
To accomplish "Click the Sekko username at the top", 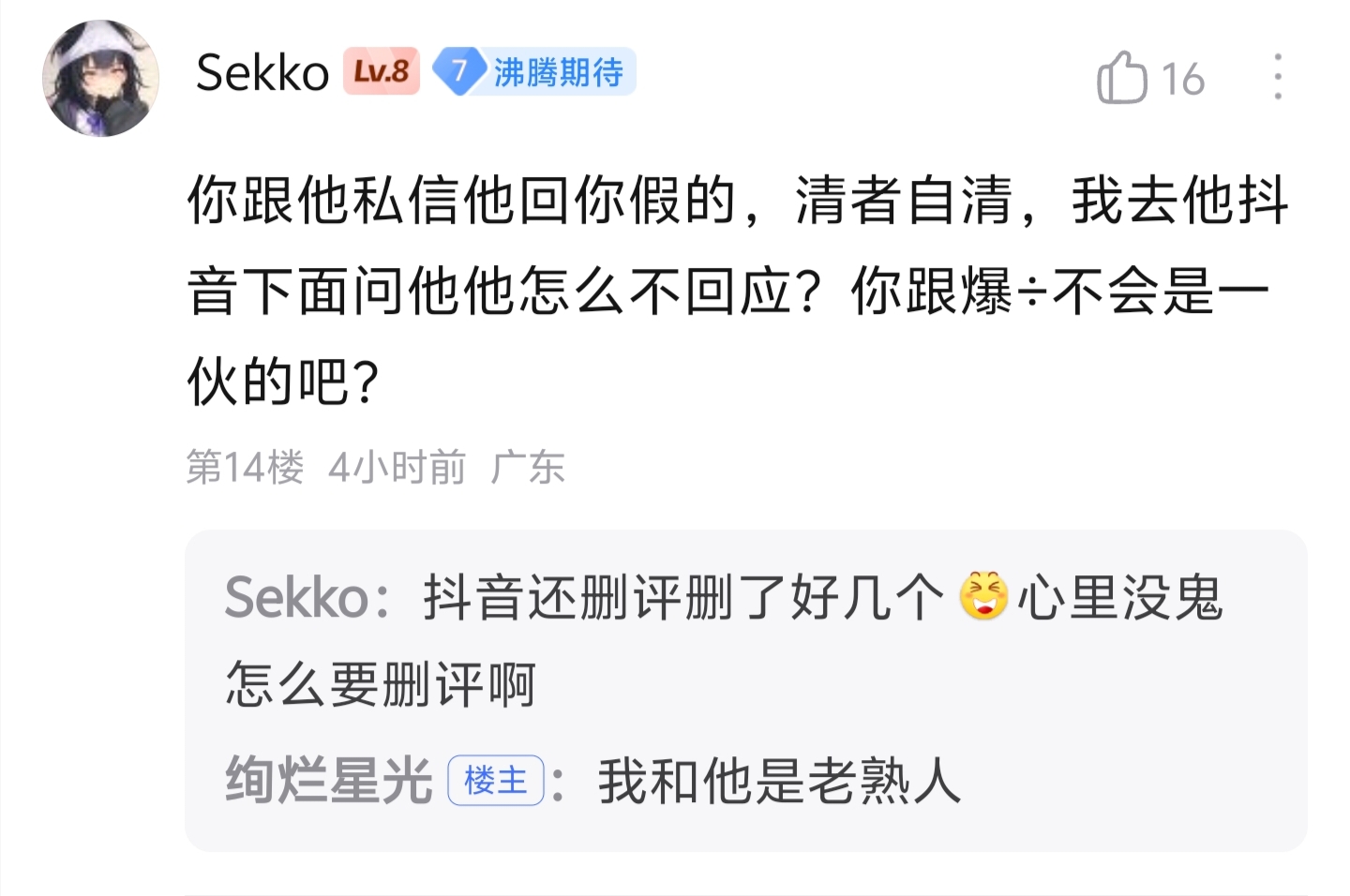I will tap(262, 73).
